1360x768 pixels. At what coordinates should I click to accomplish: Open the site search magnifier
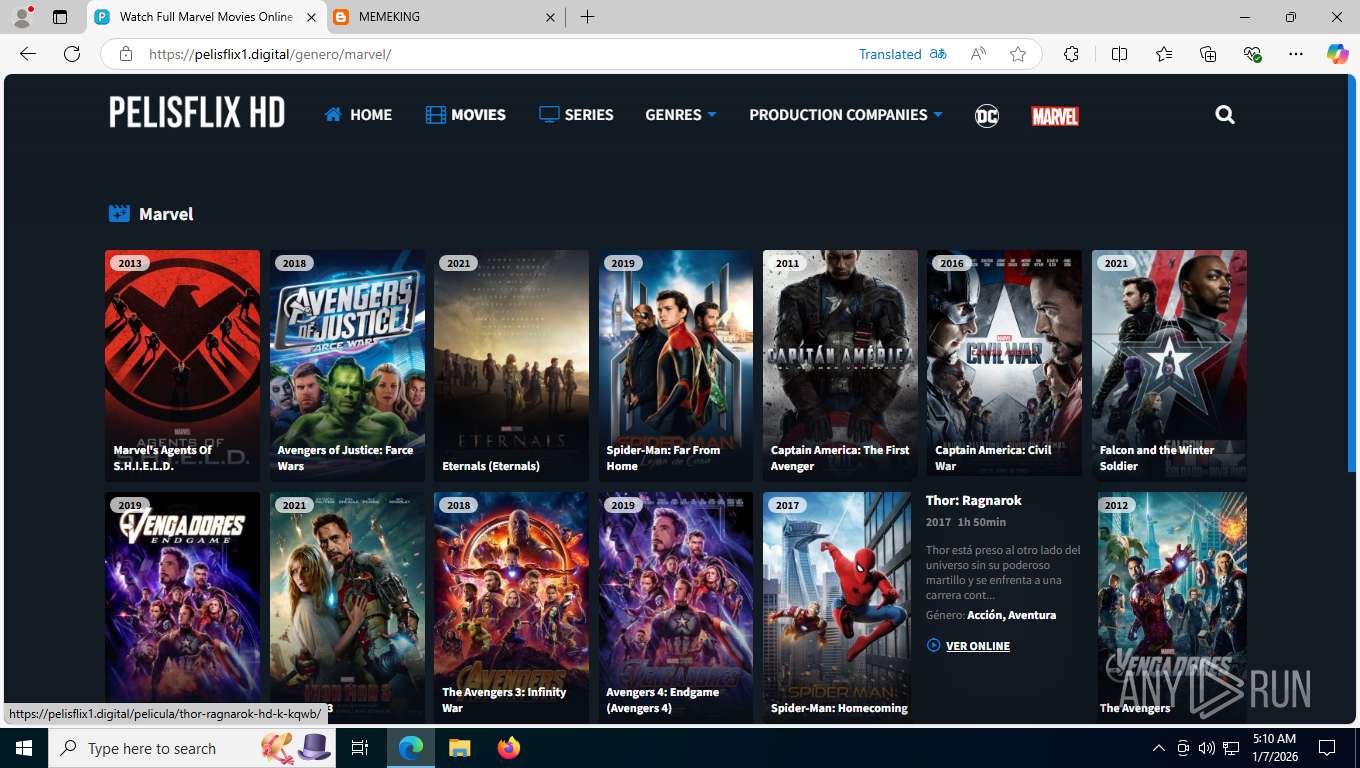pos(1225,115)
